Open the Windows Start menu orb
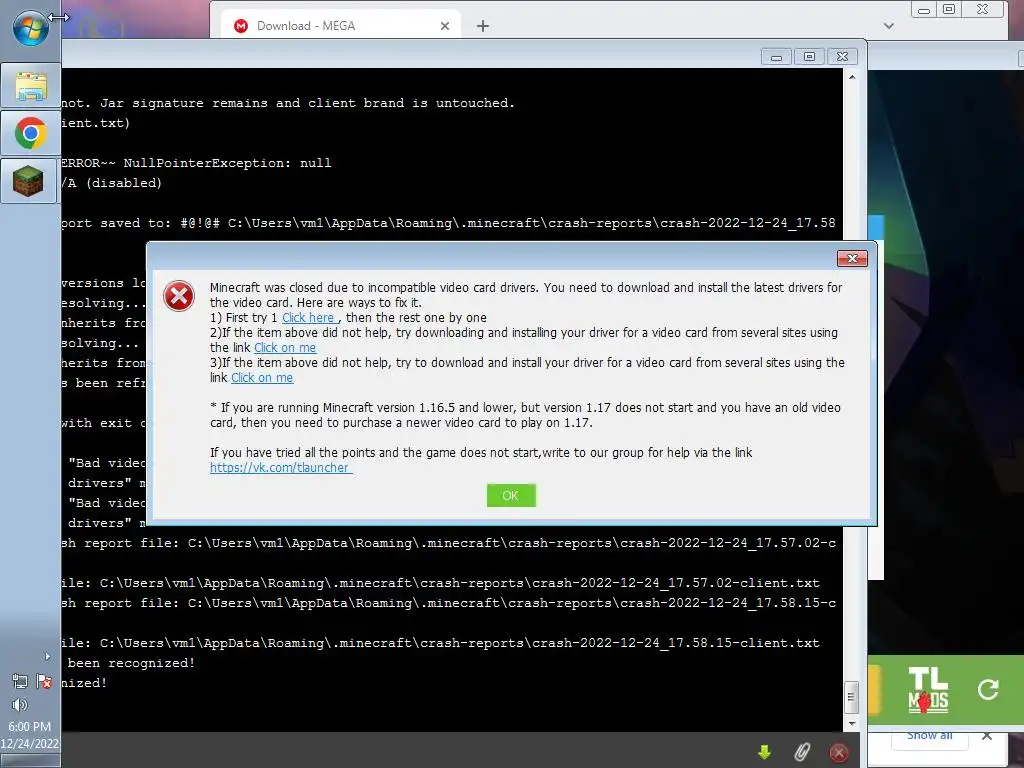The height and width of the screenshot is (768, 1024). pos(30,29)
